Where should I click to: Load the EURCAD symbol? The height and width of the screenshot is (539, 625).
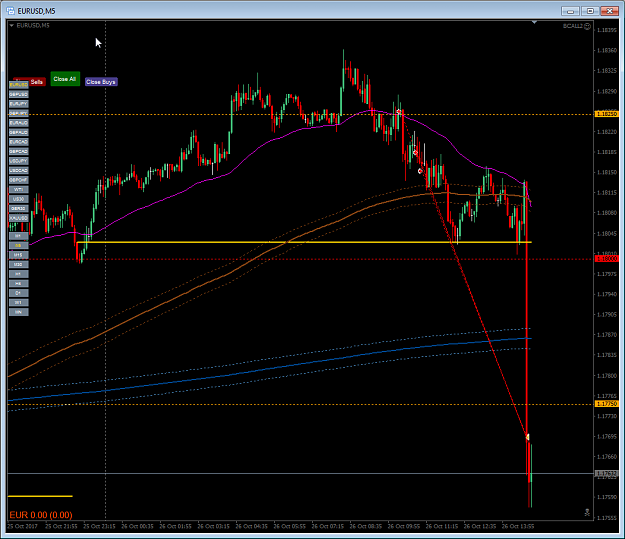tap(19, 142)
